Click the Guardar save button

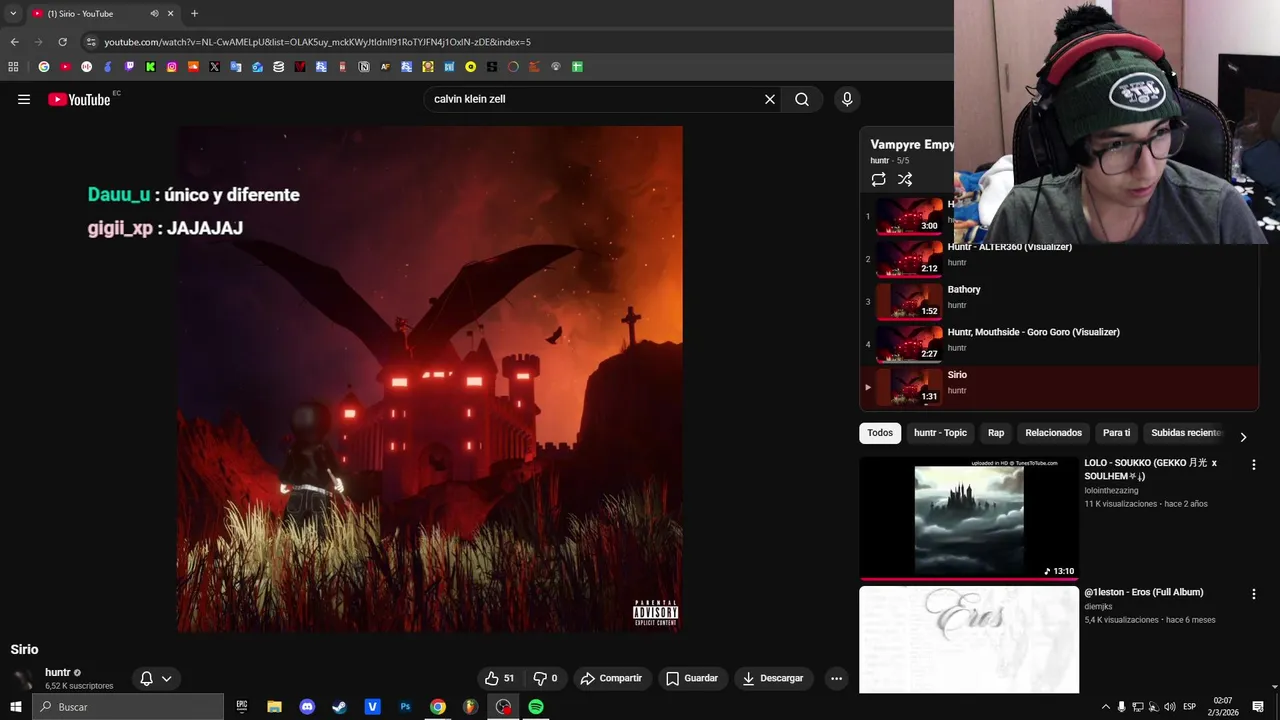click(x=692, y=678)
